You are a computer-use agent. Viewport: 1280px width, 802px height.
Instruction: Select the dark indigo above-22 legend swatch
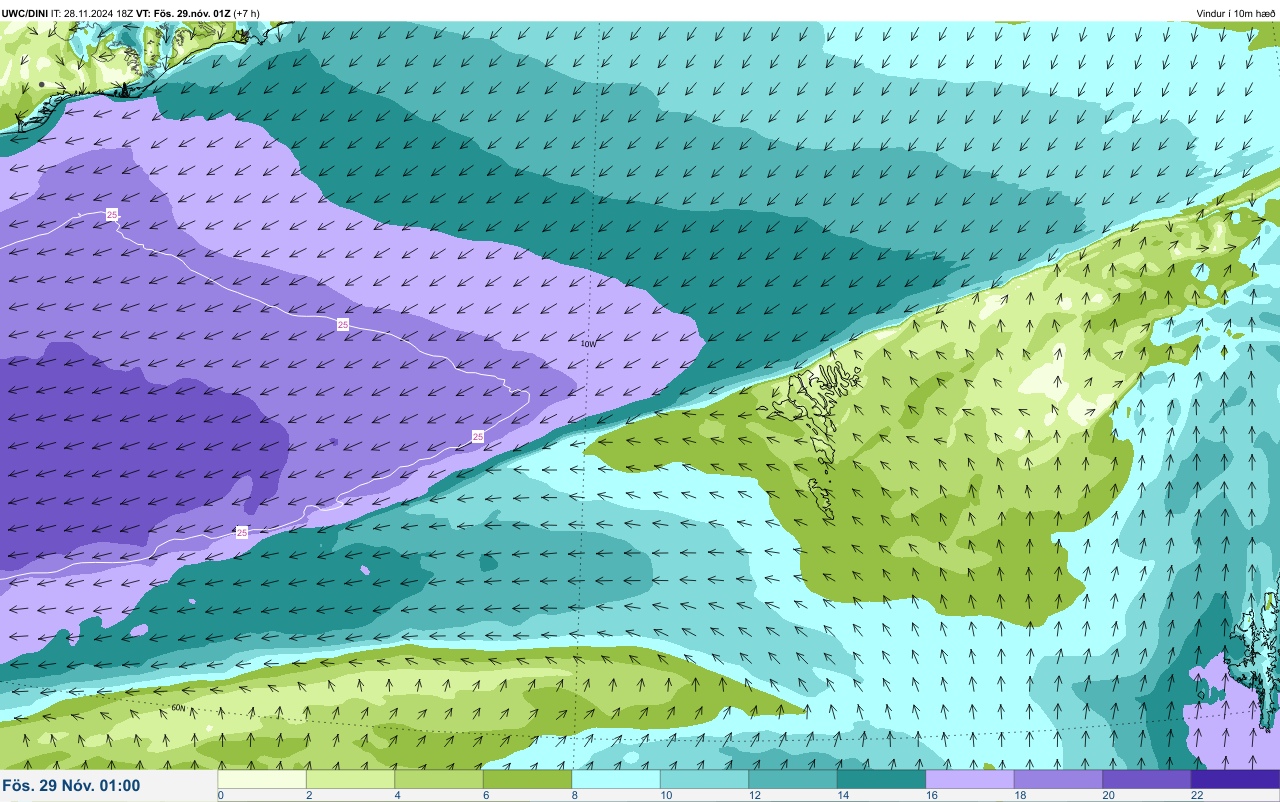pos(1235,778)
